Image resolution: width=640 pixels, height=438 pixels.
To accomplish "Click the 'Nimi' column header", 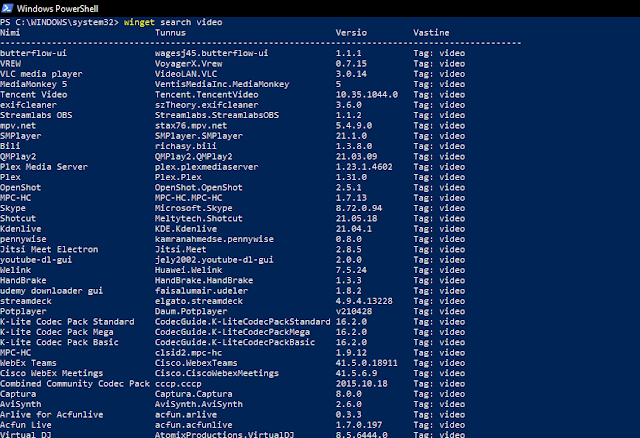I will pyautogui.click(x=10, y=33).
